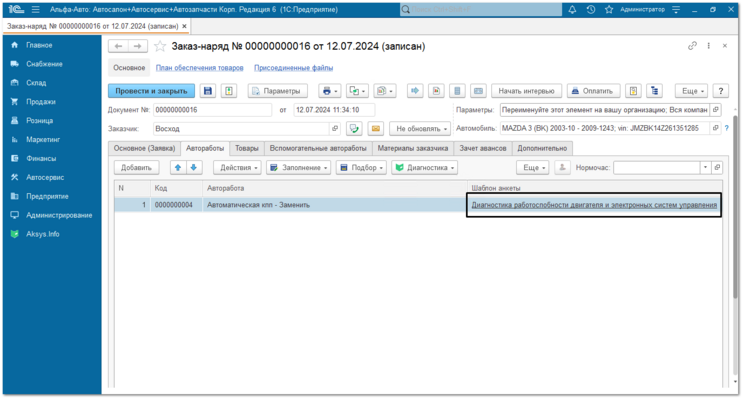743x399 pixels.
Task: Add document to favorites star
Action: 160,46
